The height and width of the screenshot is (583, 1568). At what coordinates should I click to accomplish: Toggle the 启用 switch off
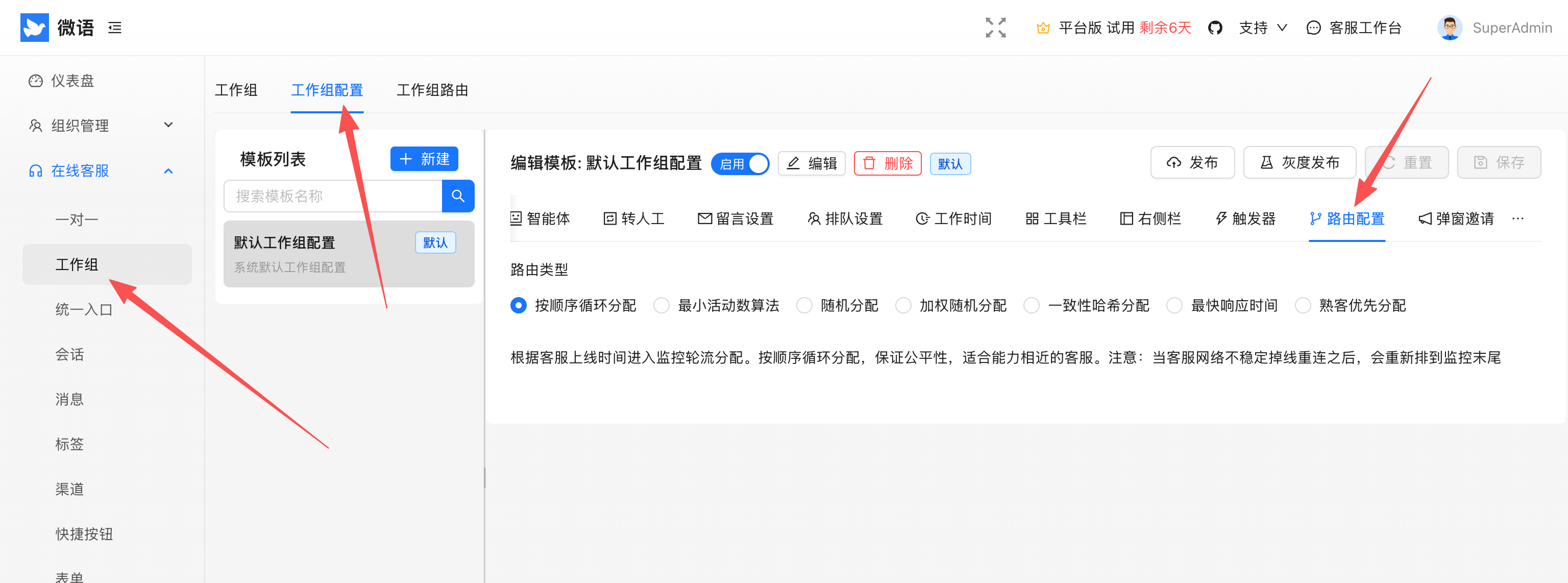[x=740, y=164]
